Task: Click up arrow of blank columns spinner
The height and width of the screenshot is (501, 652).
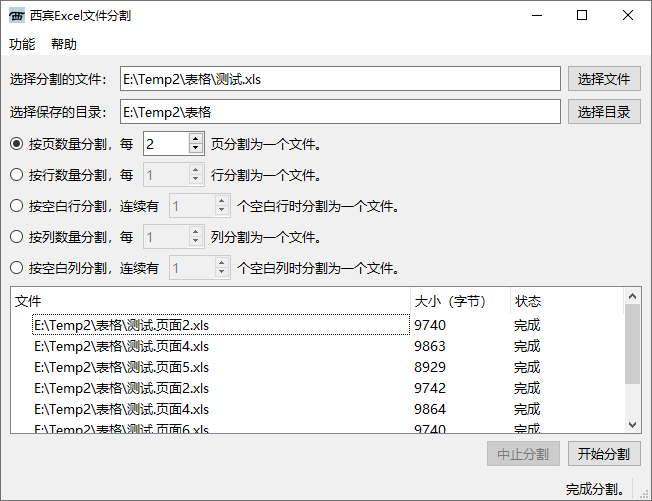Action: point(222,262)
